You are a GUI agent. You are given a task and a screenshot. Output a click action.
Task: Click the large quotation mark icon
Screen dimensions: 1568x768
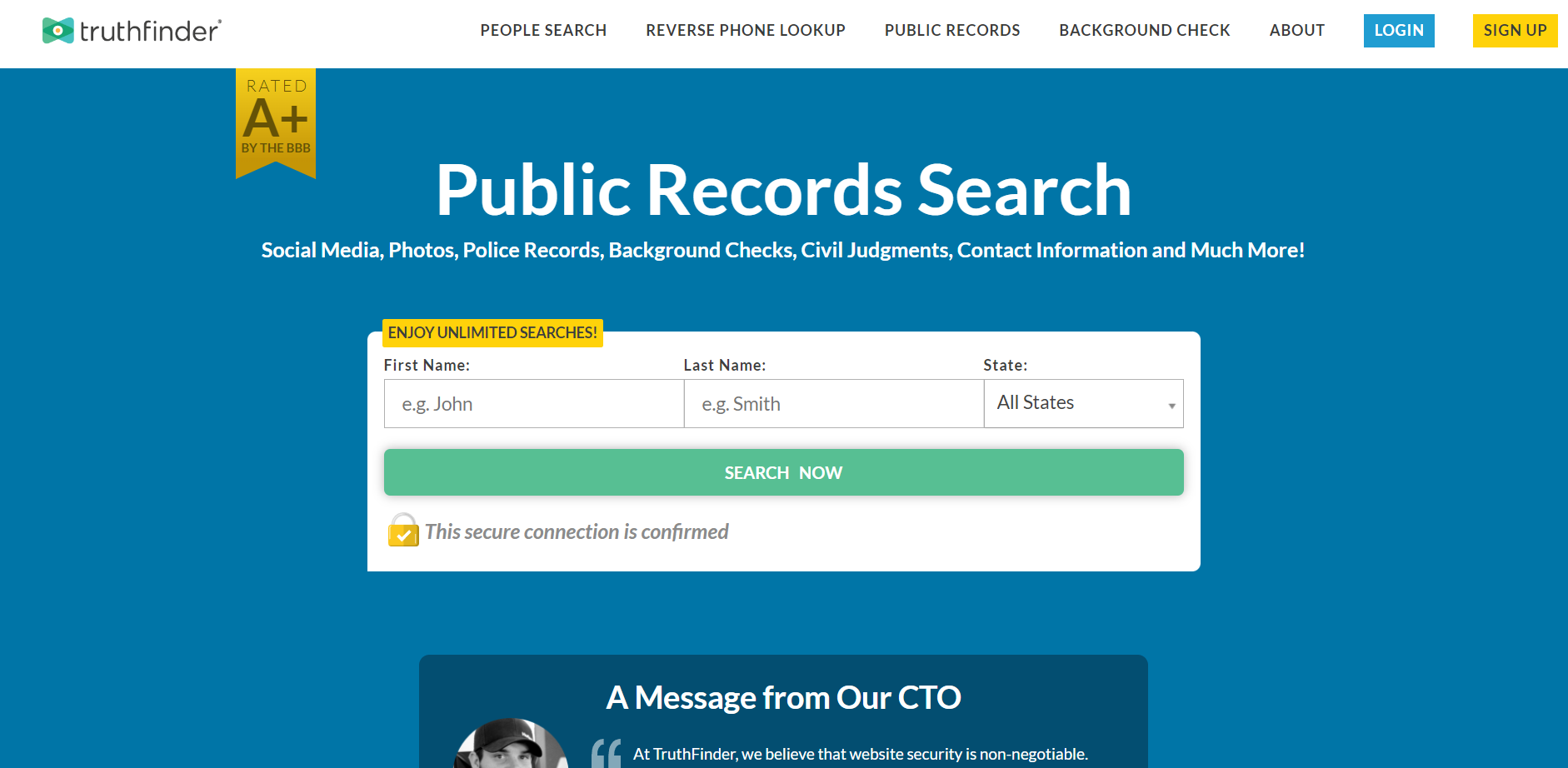pyautogui.click(x=607, y=753)
